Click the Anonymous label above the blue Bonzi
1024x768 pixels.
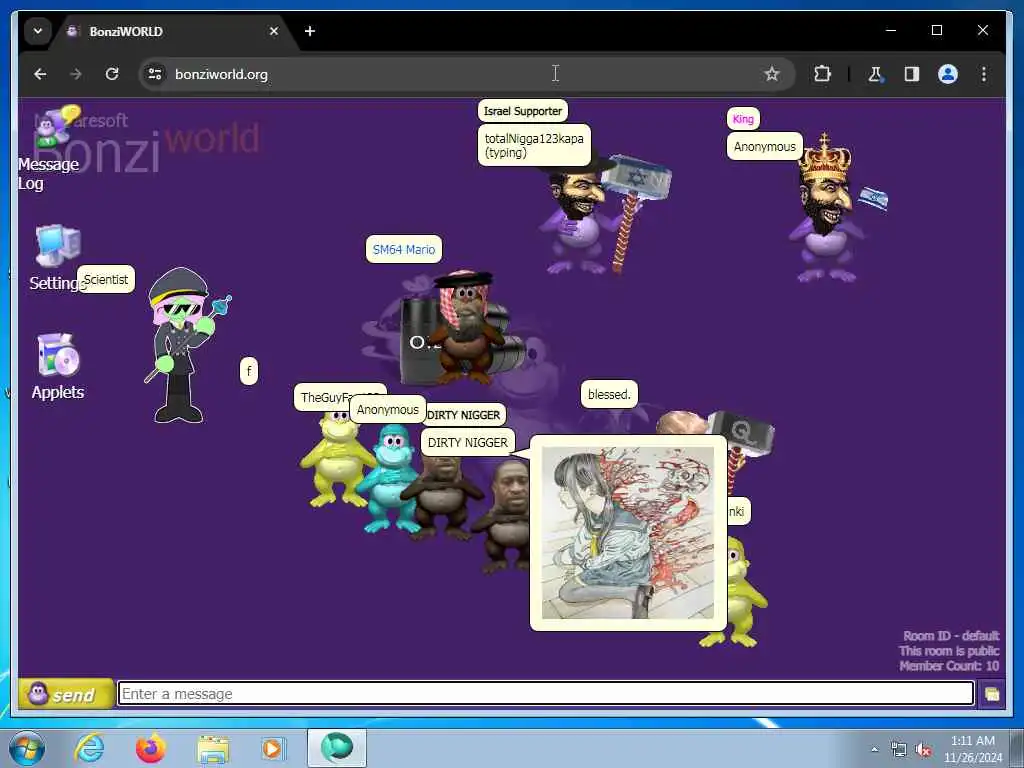(388, 410)
